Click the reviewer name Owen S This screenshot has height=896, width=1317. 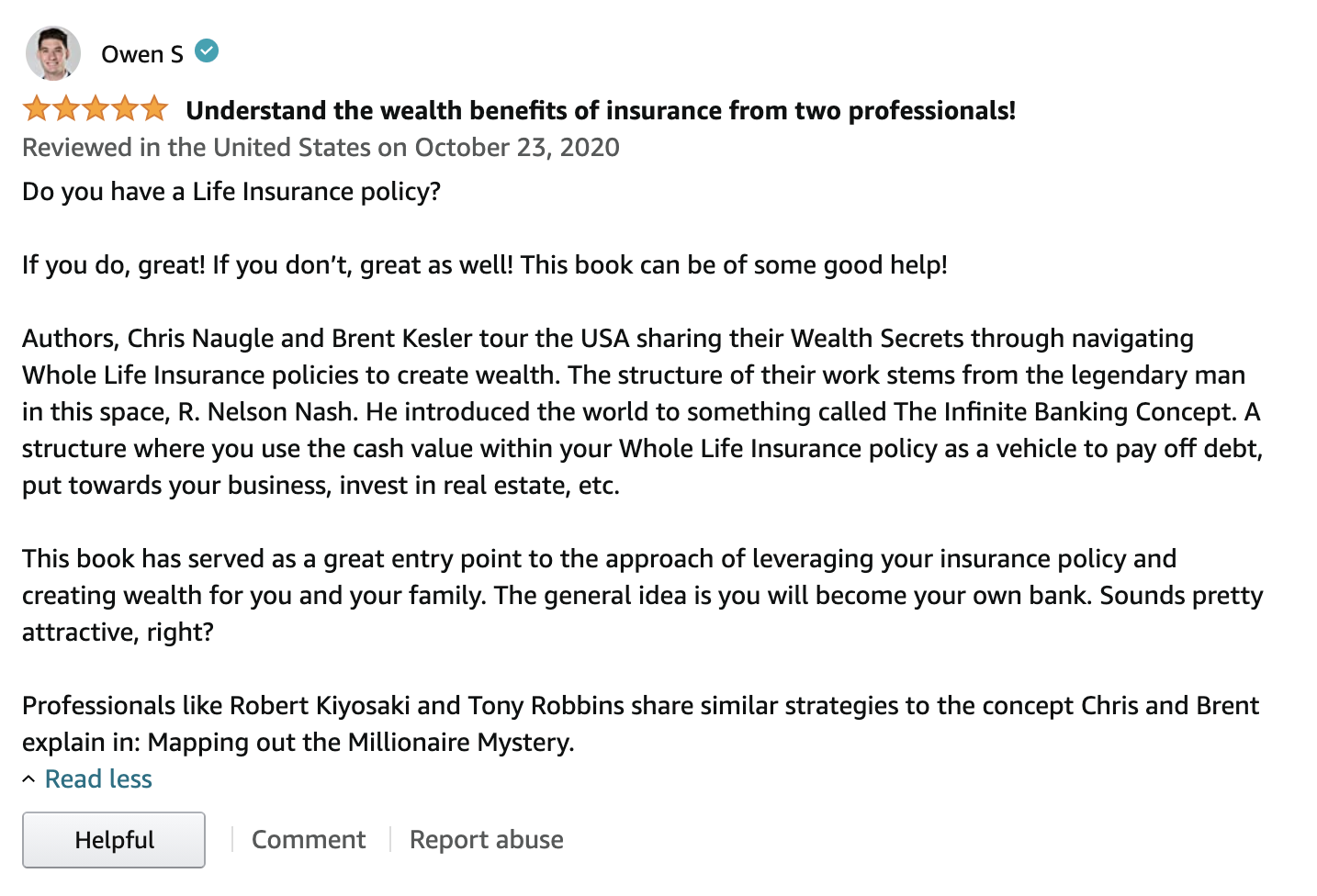(x=142, y=54)
